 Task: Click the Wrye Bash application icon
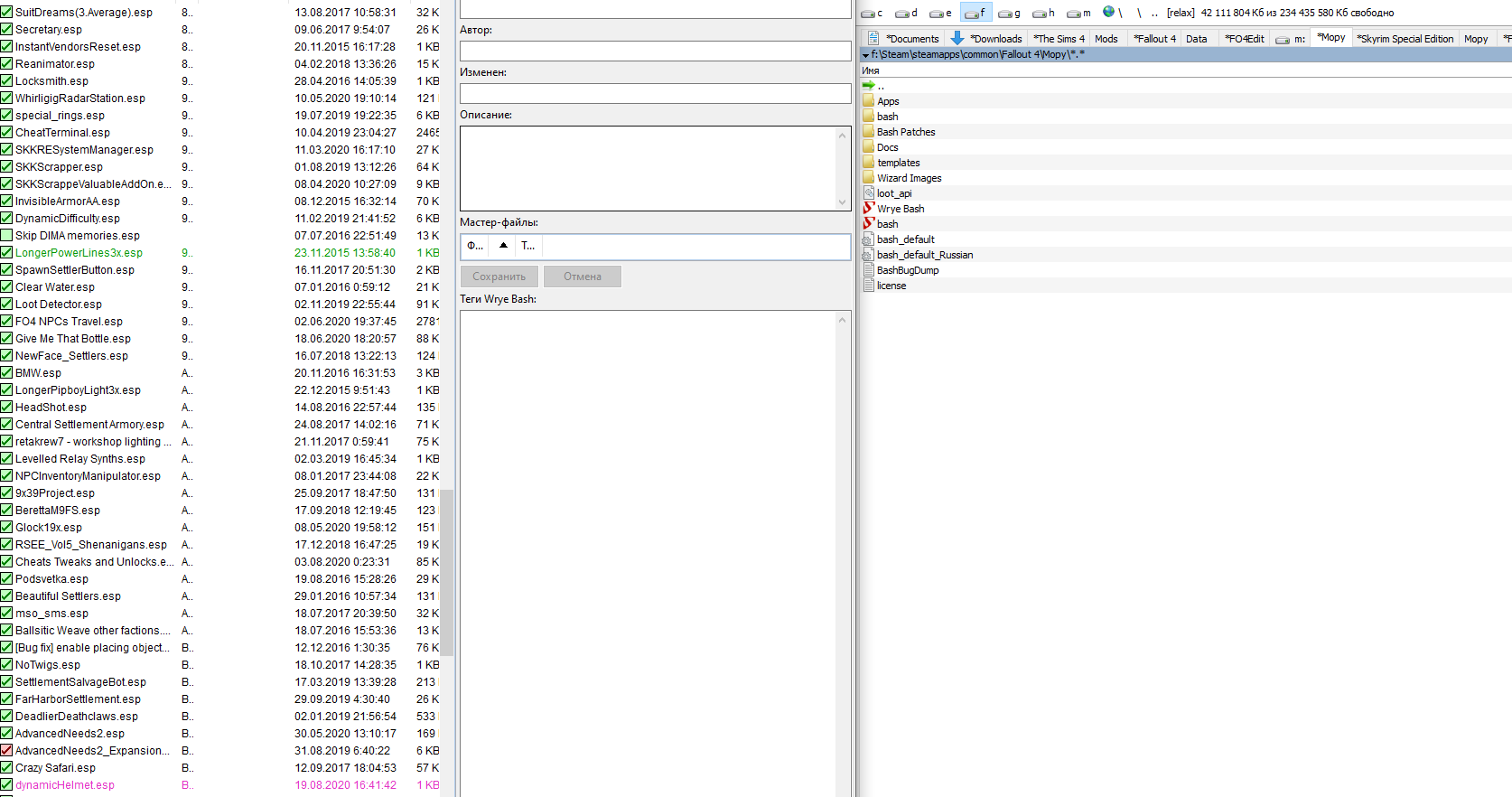pos(868,209)
